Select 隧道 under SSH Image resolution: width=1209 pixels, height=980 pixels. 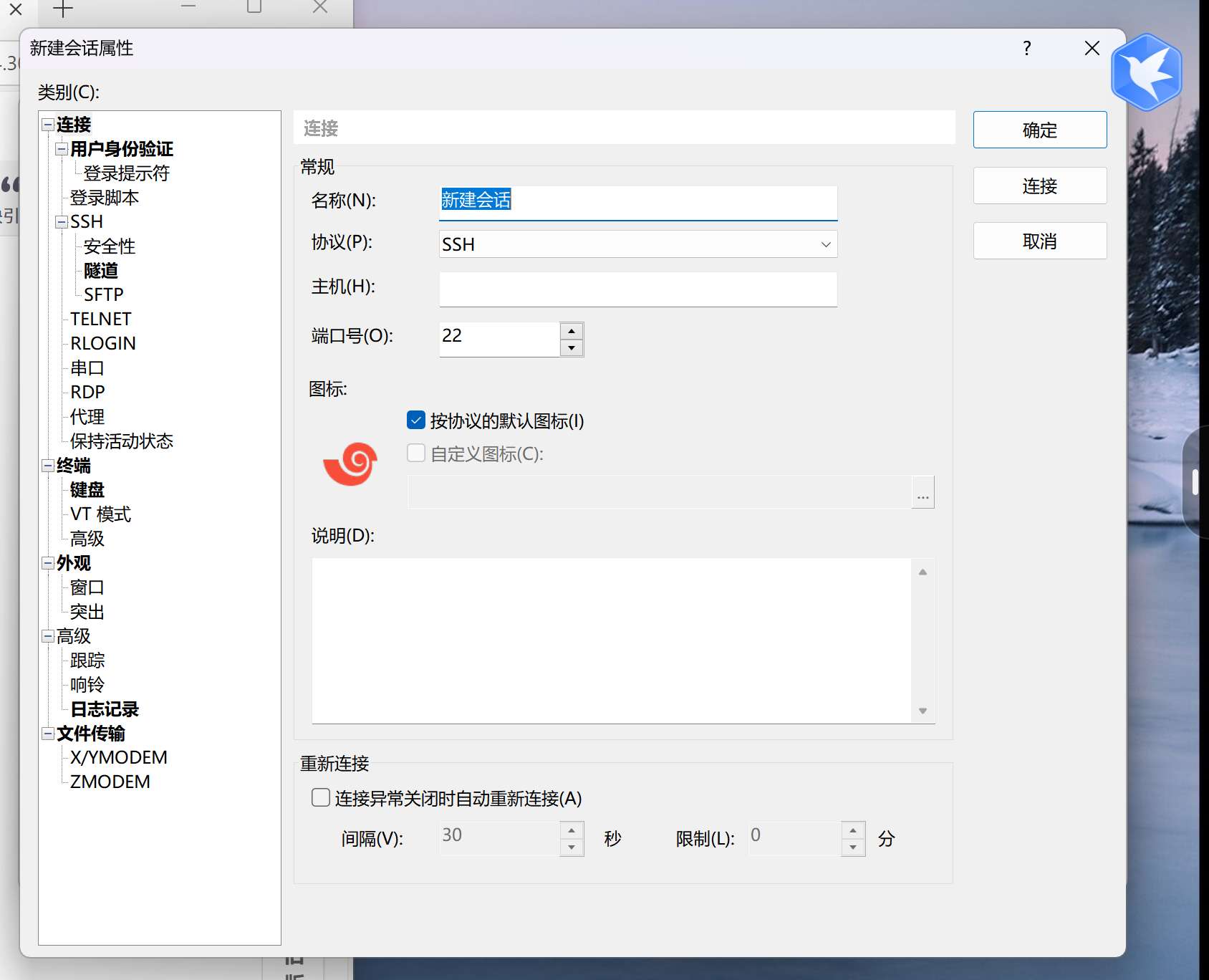[101, 271]
